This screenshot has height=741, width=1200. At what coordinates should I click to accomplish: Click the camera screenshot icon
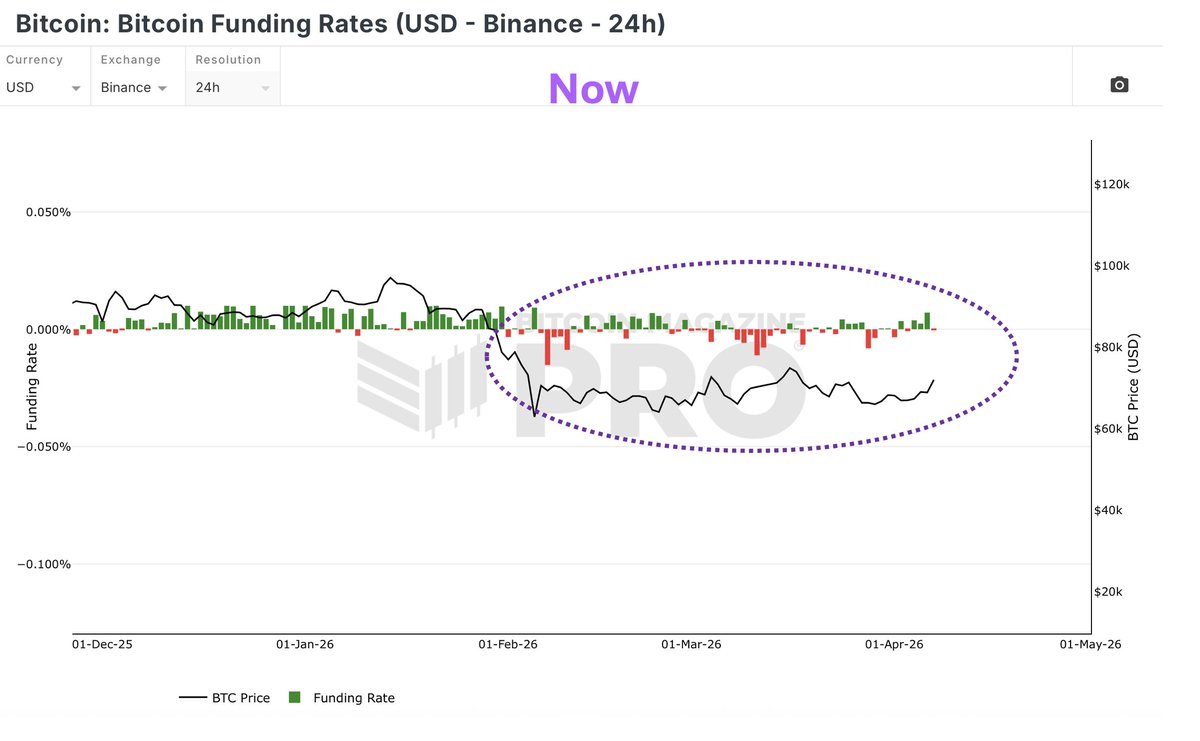click(x=1119, y=85)
